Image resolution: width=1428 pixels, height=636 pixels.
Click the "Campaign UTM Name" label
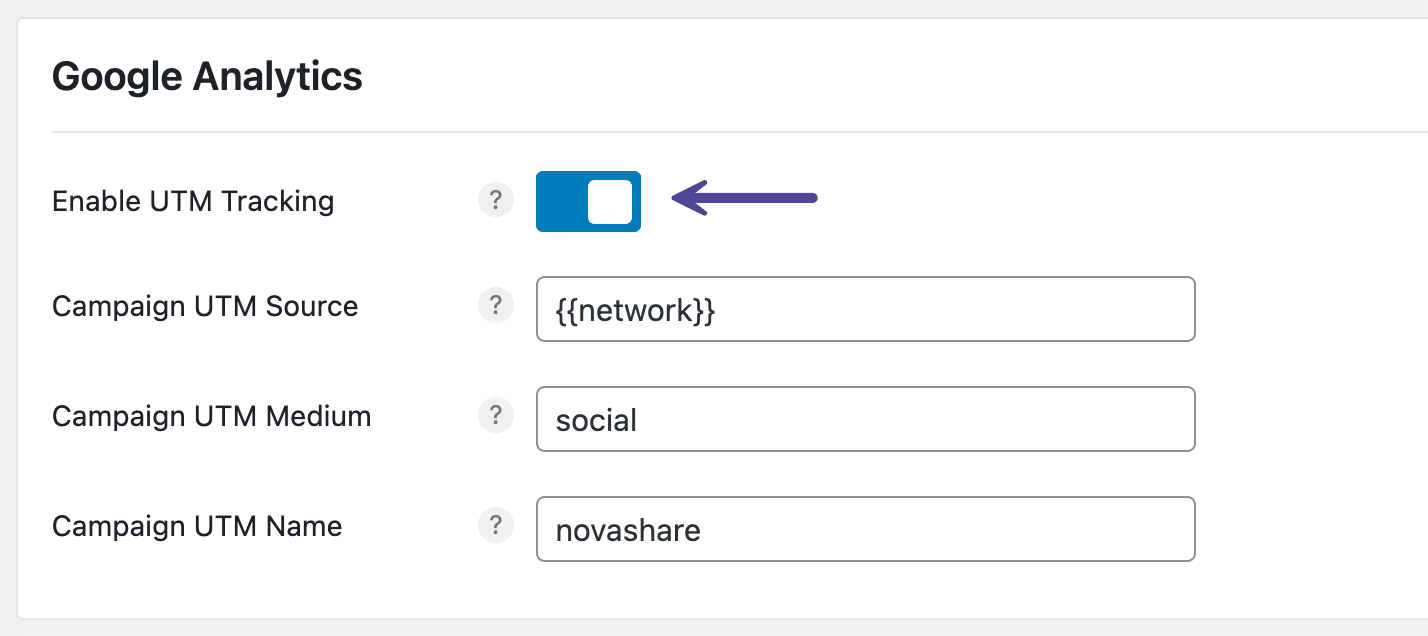[x=197, y=526]
